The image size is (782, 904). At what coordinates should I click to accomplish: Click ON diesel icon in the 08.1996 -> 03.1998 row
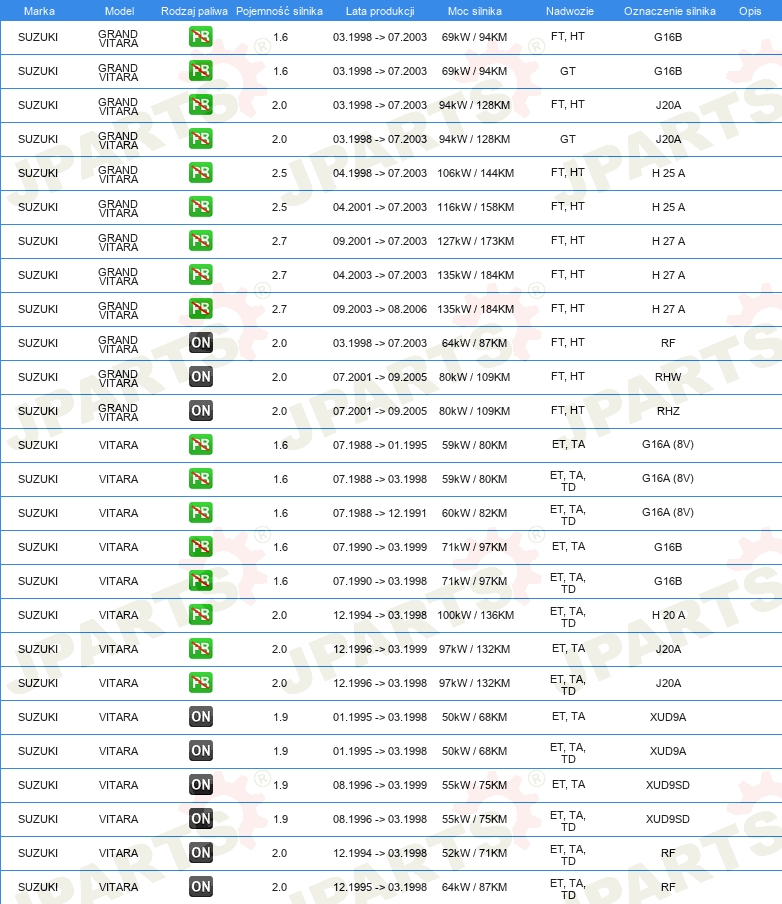tap(201, 819)
